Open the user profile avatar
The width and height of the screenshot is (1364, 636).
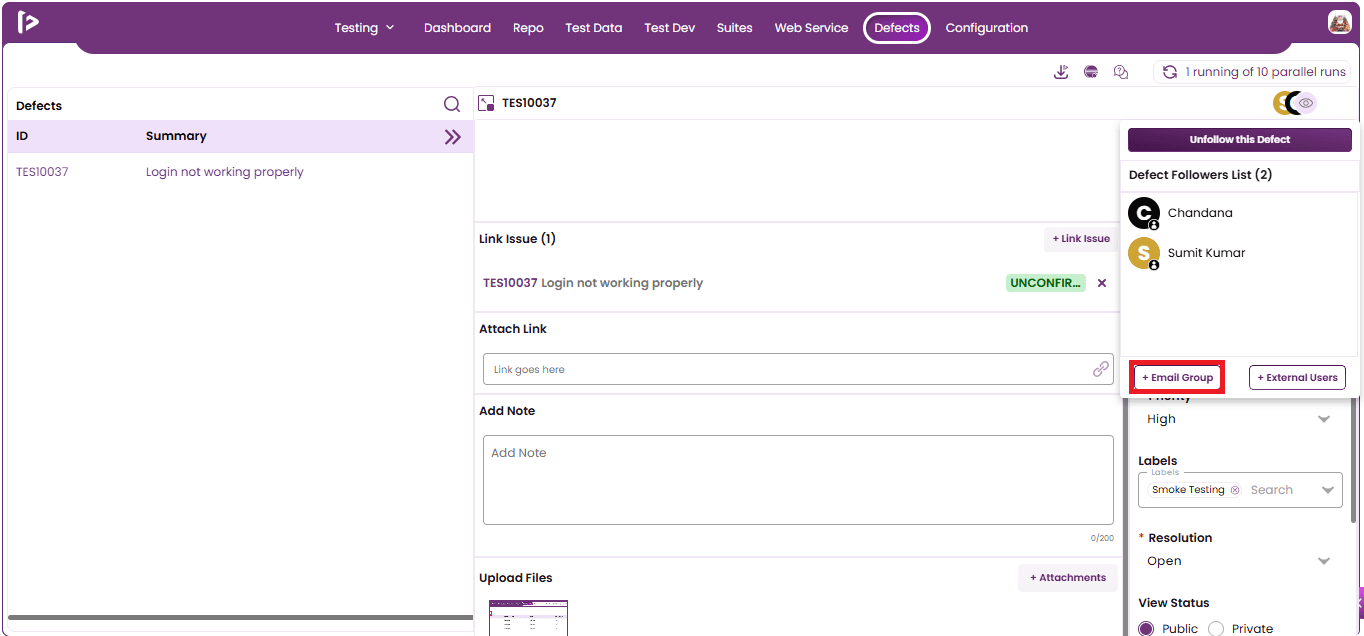click(1340, 22)
